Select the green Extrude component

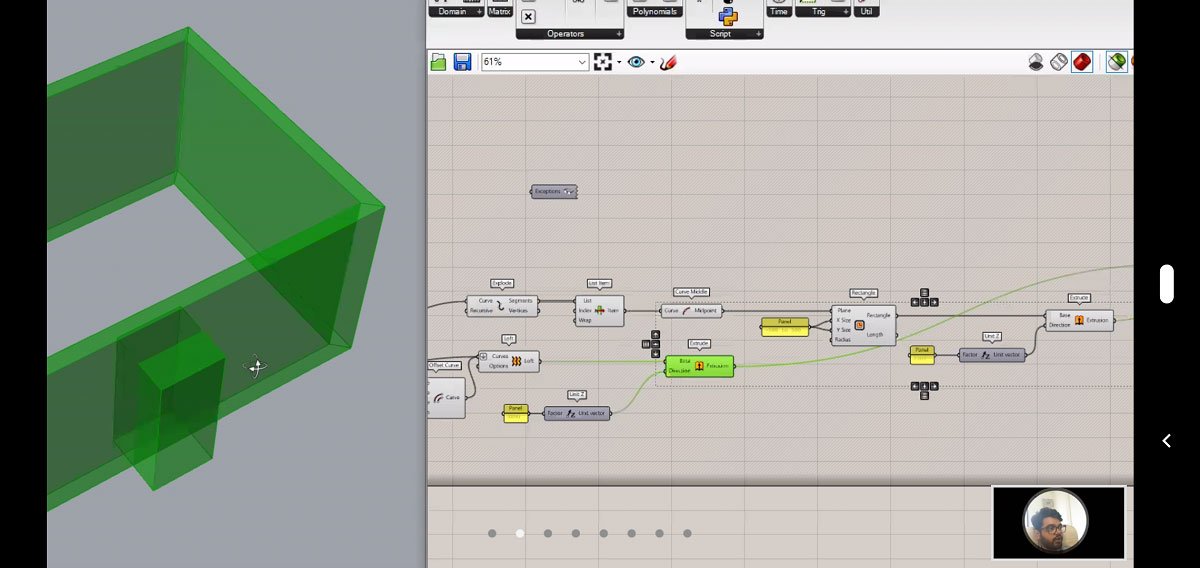coord(699,366)
